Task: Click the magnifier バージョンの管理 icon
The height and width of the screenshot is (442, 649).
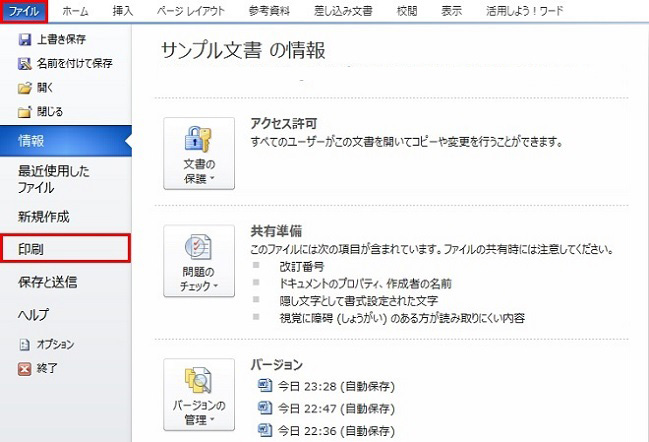Action: coord(199,380)
